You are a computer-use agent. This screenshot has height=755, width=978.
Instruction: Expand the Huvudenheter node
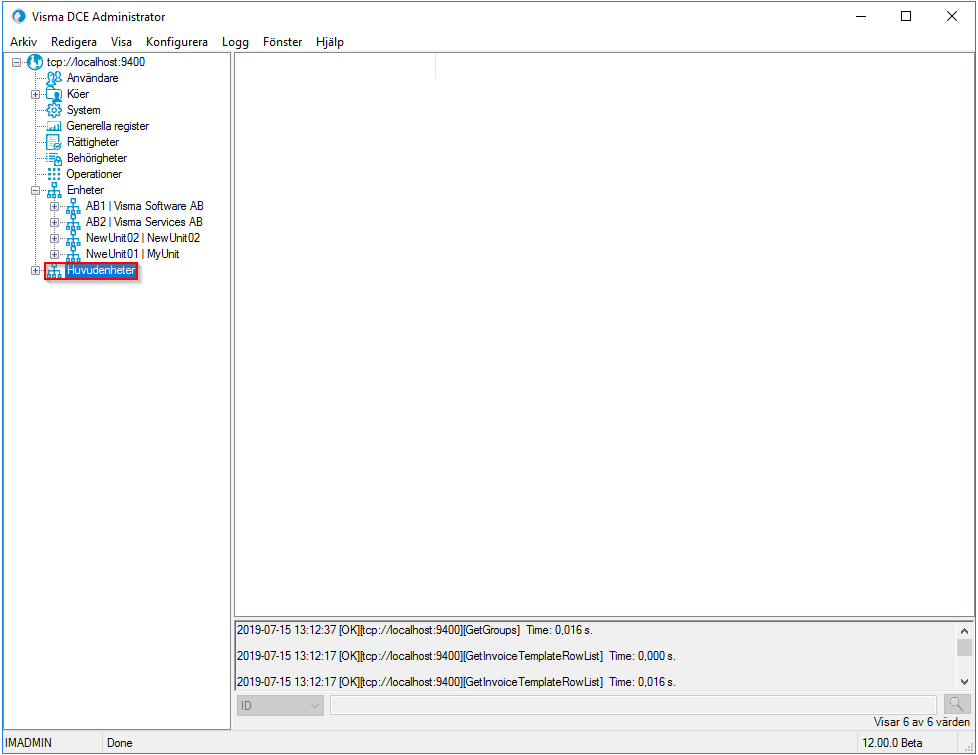point(35,270)
